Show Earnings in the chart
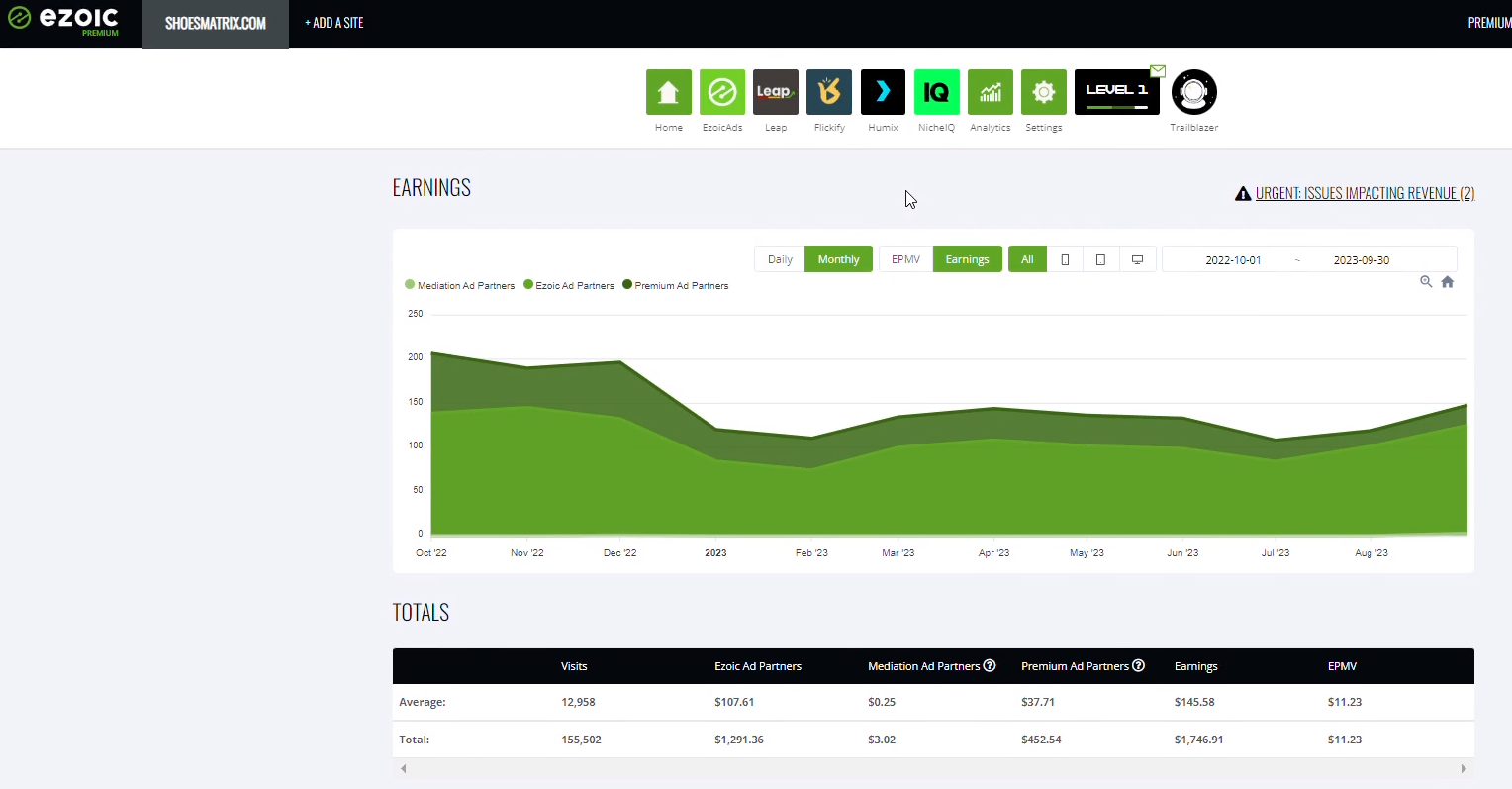This screenshot has height=789, width=1512. click(x=968, y=259)
